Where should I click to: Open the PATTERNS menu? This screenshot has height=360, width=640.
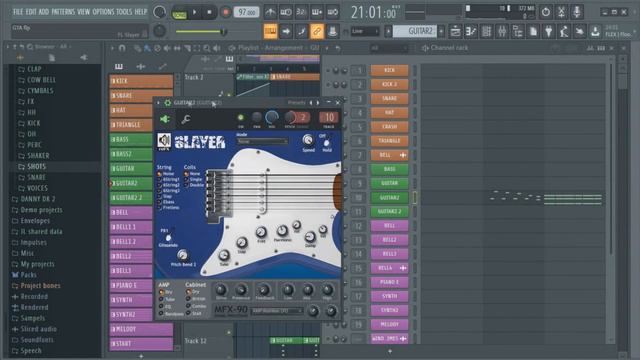click(63, 11)
